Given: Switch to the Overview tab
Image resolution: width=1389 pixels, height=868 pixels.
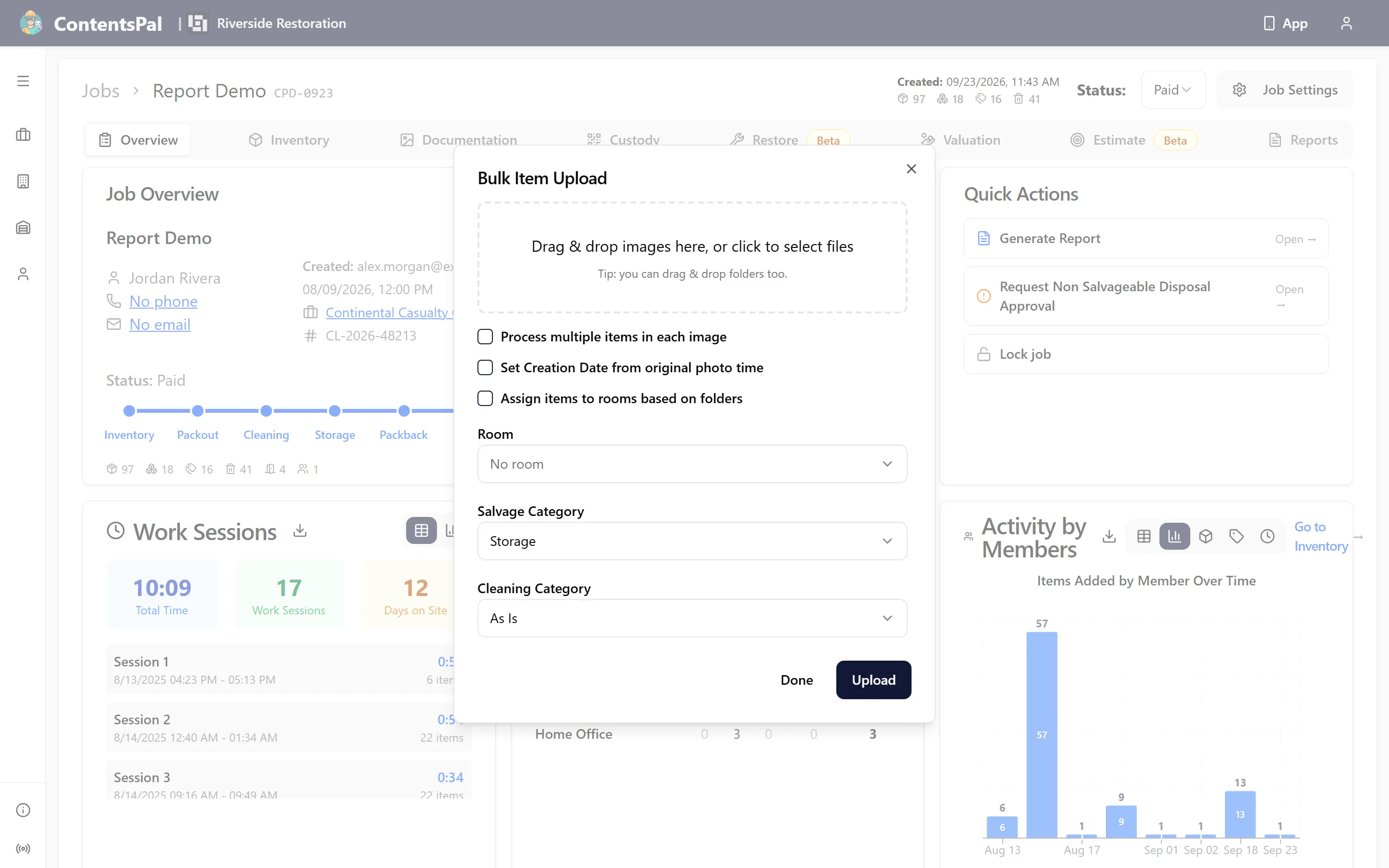Looking at the screenshot, I should [x=138, y=140].
